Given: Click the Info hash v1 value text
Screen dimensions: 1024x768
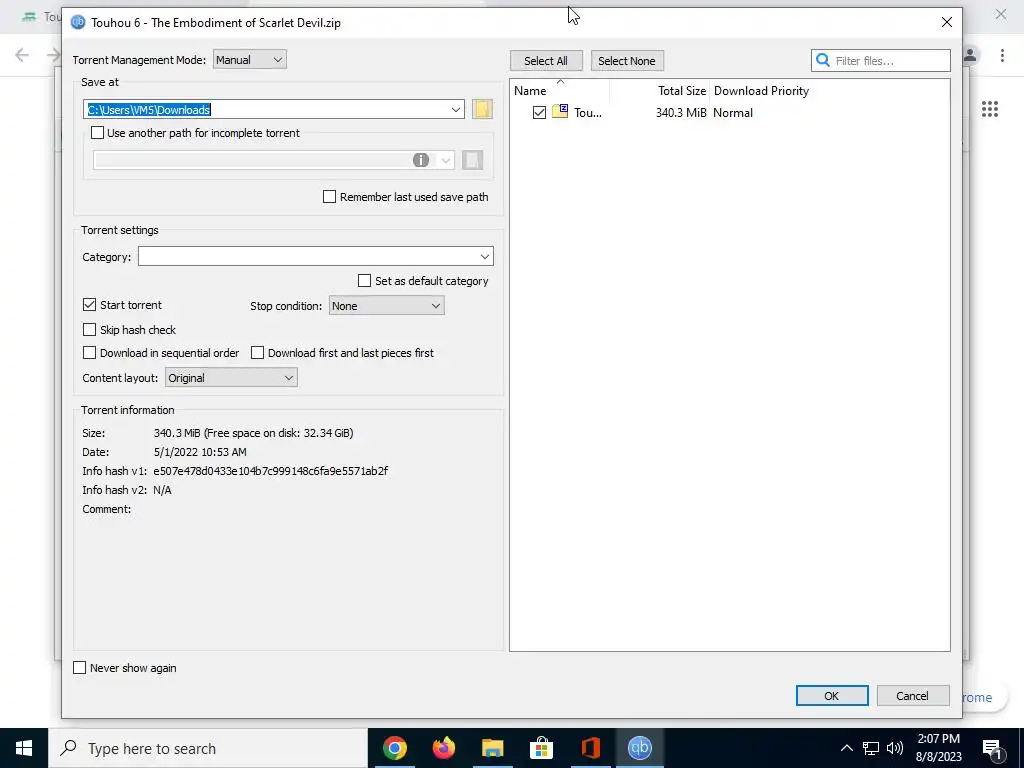Looking at the screenshot, I should [270, 470].
